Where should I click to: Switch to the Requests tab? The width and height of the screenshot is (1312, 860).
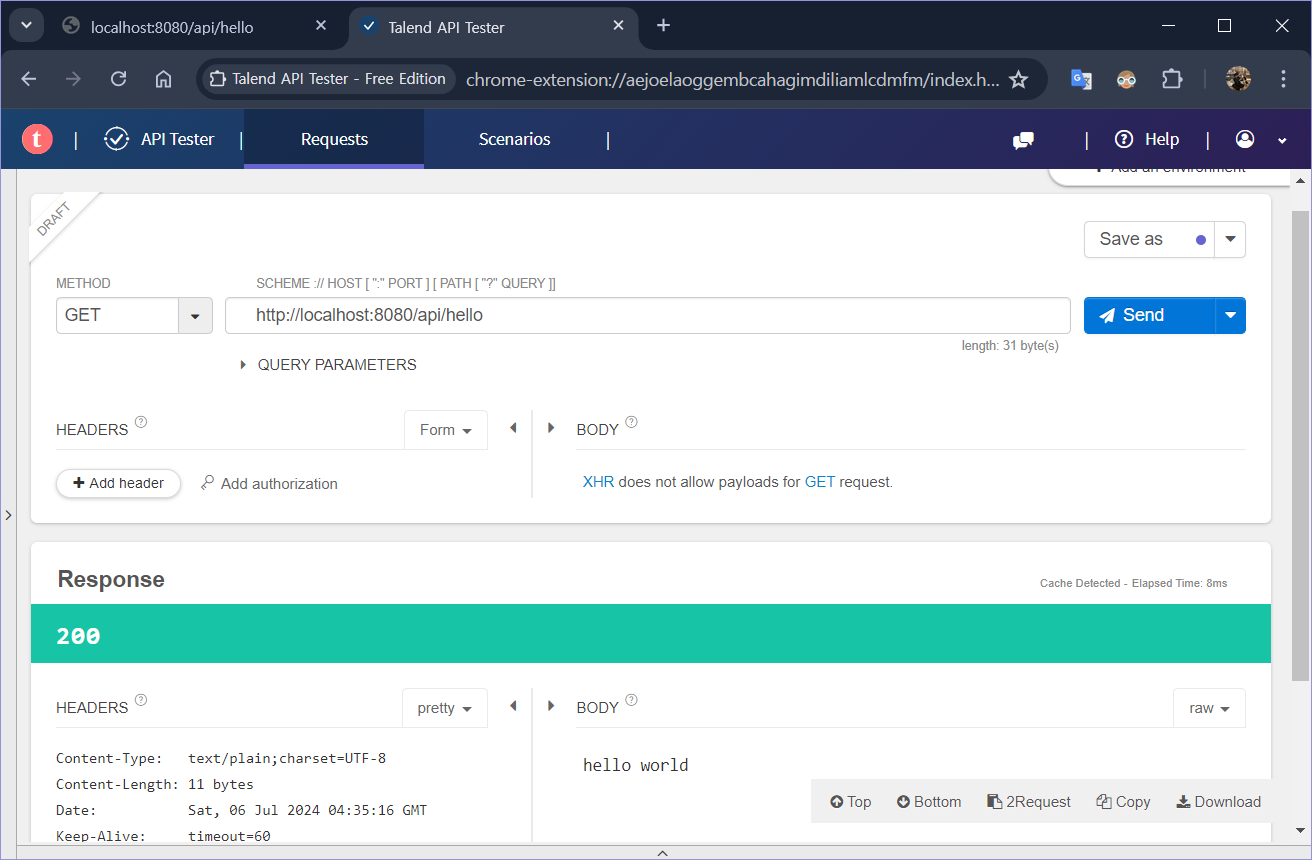coord(334,139)
